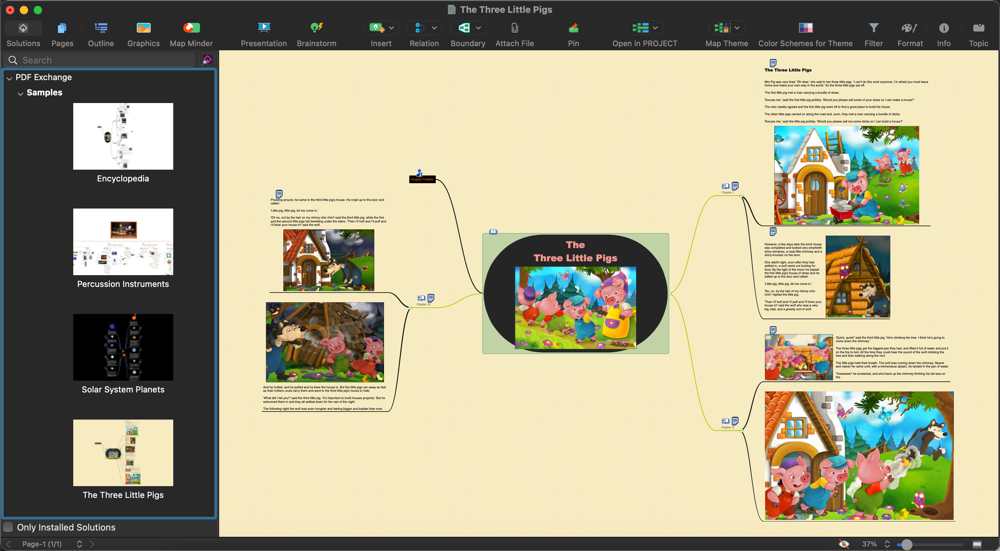Click the Relation tool icon
Viewport: 1000px width, 551px height.
[419, 28]
